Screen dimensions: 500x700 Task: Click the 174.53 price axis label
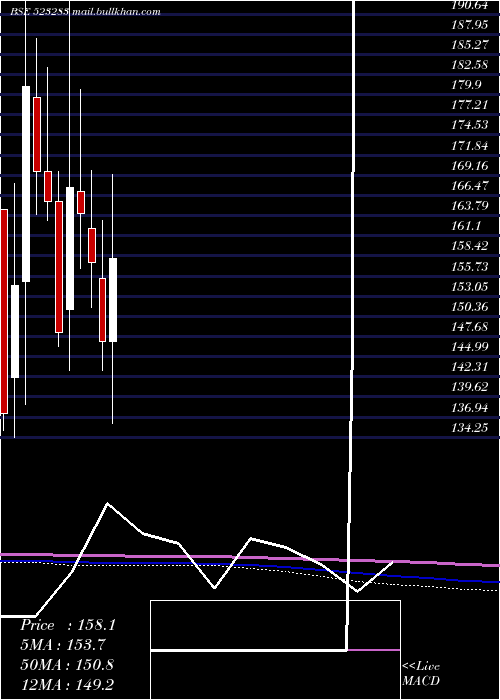tap(470, 125)
